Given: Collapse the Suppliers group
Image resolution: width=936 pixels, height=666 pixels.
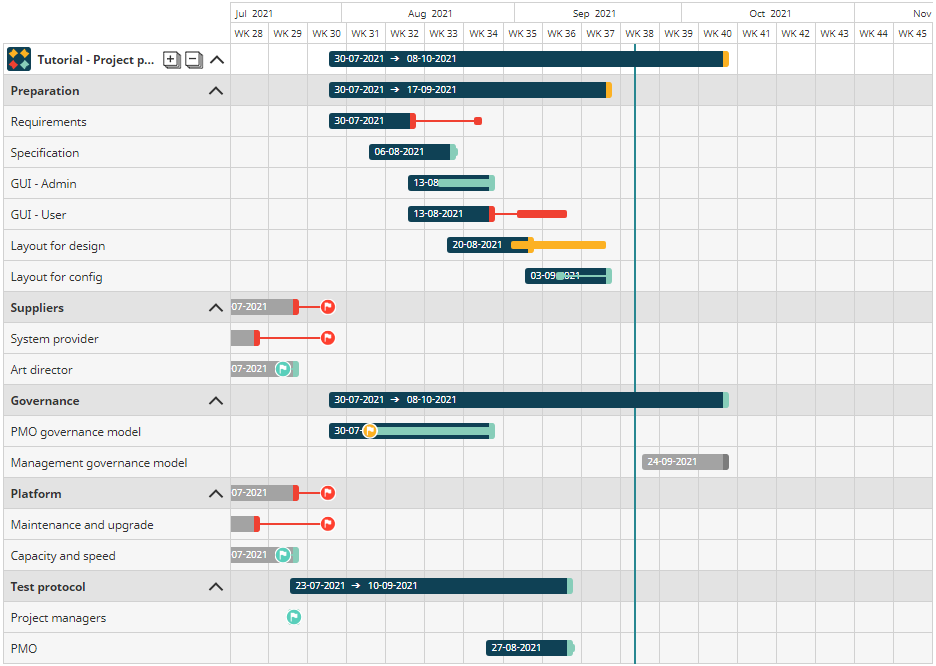Looking at the screenshot, I should [x=215, y=308].
